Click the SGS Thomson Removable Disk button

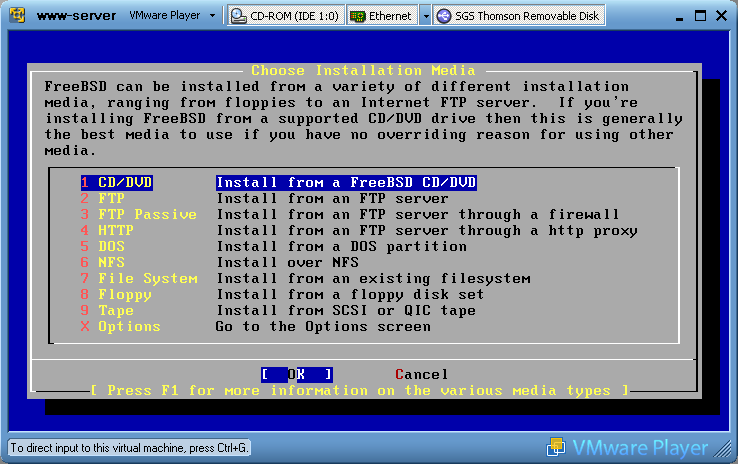click(519, 16)
